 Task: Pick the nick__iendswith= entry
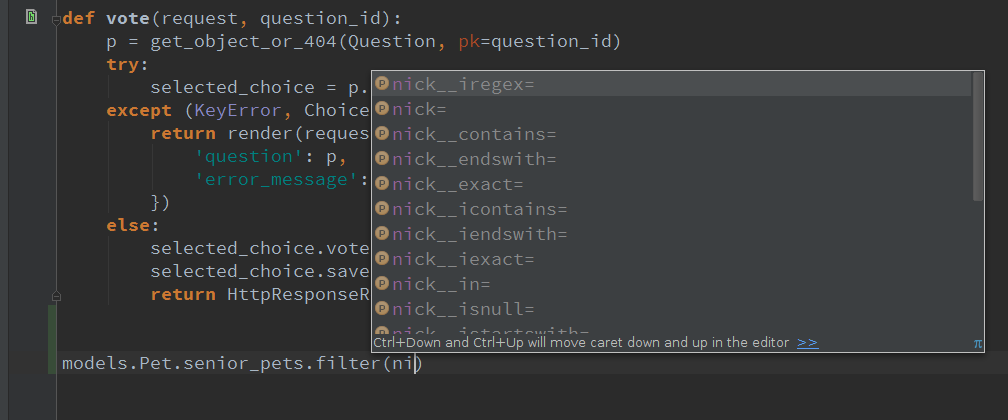tap(672, 234)
